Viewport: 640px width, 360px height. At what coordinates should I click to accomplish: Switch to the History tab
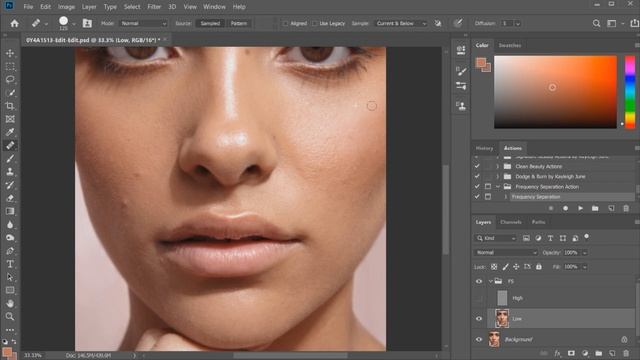(x=484, y=148)
